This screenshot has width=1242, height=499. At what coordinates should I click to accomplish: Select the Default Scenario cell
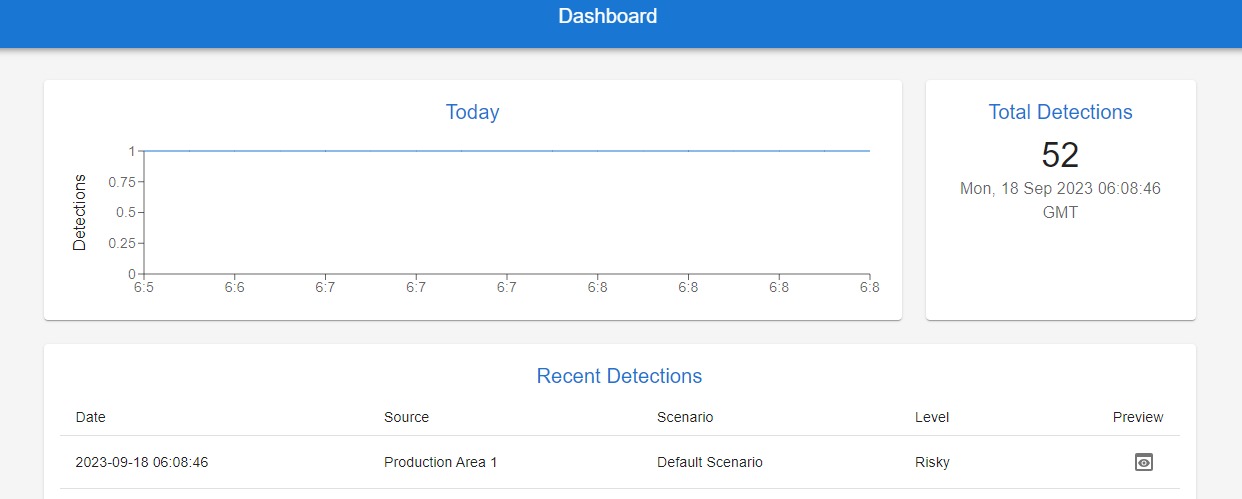pos(709,462)
